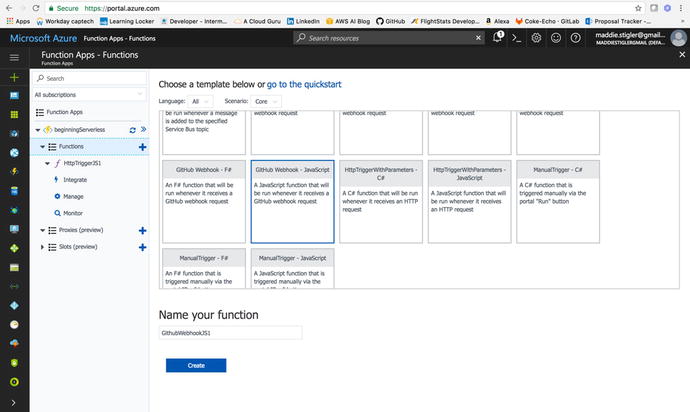The width and height of the screenshot is (690, 412).
Task: Open portal settings gear icon
Action: (536, 37)
